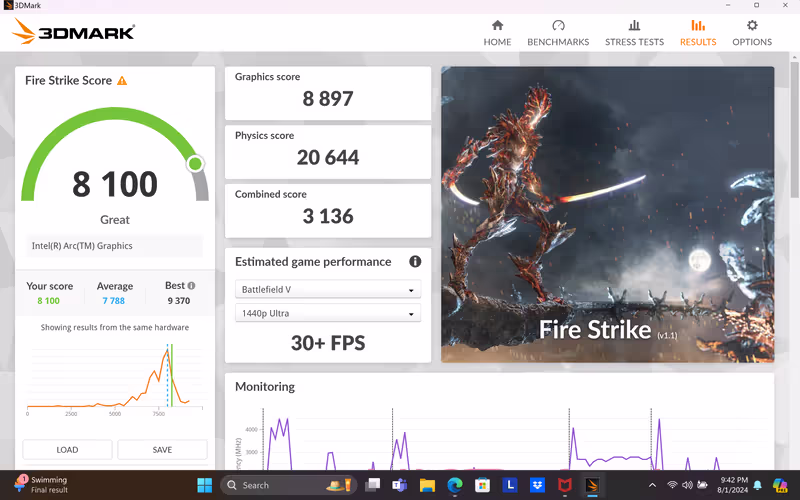Screen dimensions: 800x500
Task: Click the SAVE button
Action: click(x=162, y=450)
